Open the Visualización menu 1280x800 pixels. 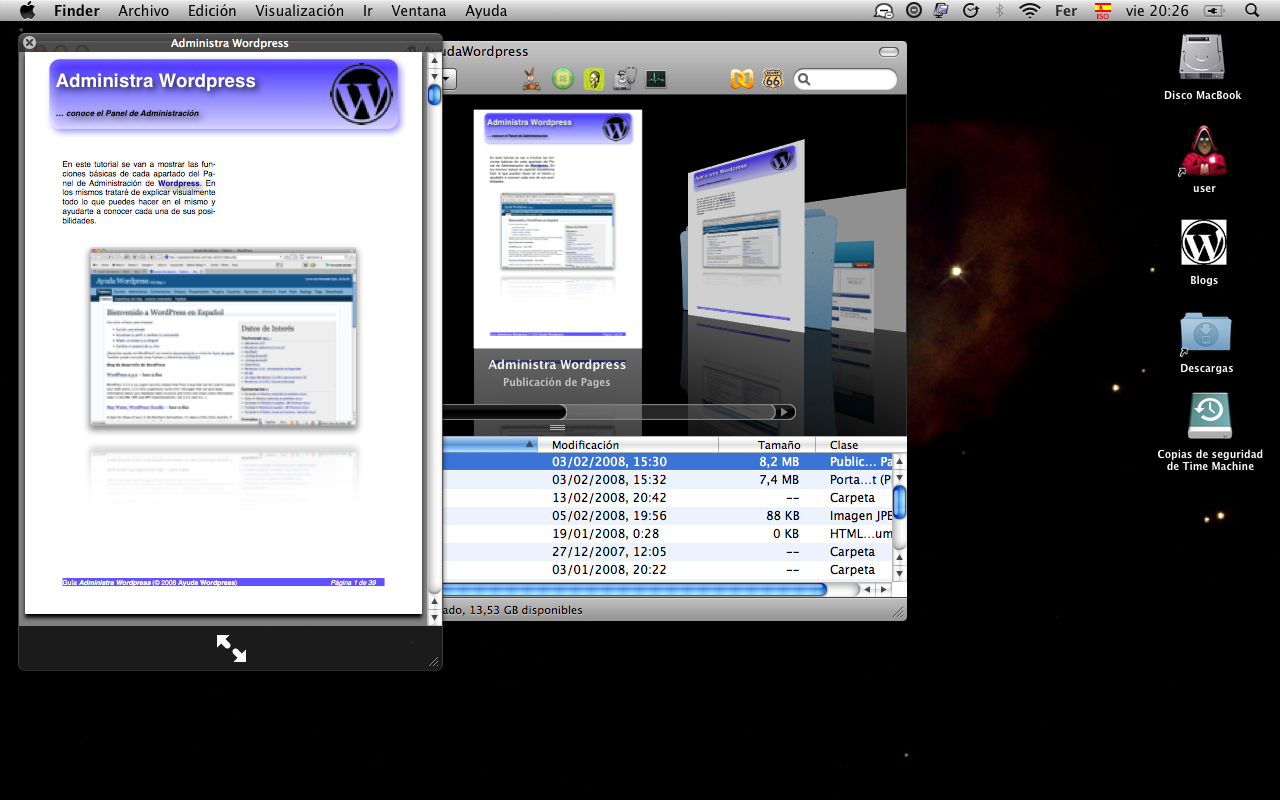(299, 11)
